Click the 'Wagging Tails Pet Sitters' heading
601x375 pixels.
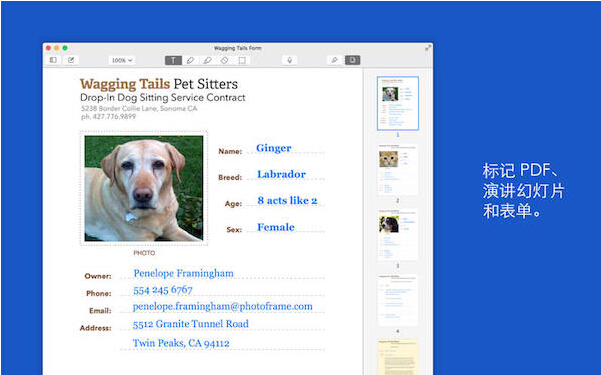coord(159,84)
